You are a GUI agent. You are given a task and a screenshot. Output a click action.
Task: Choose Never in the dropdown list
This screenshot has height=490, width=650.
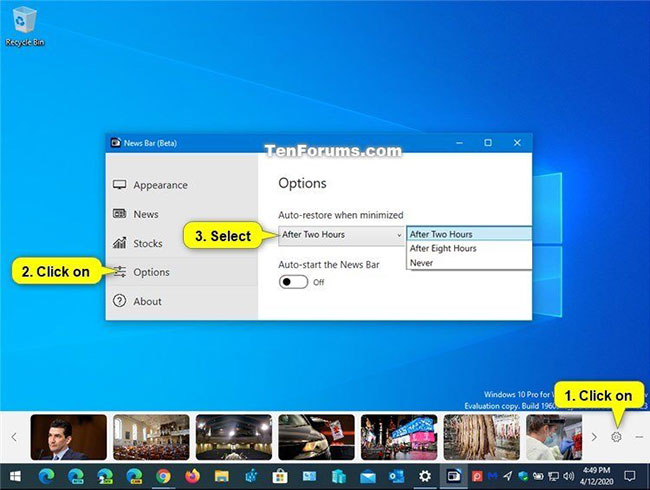tap(469, 263)
